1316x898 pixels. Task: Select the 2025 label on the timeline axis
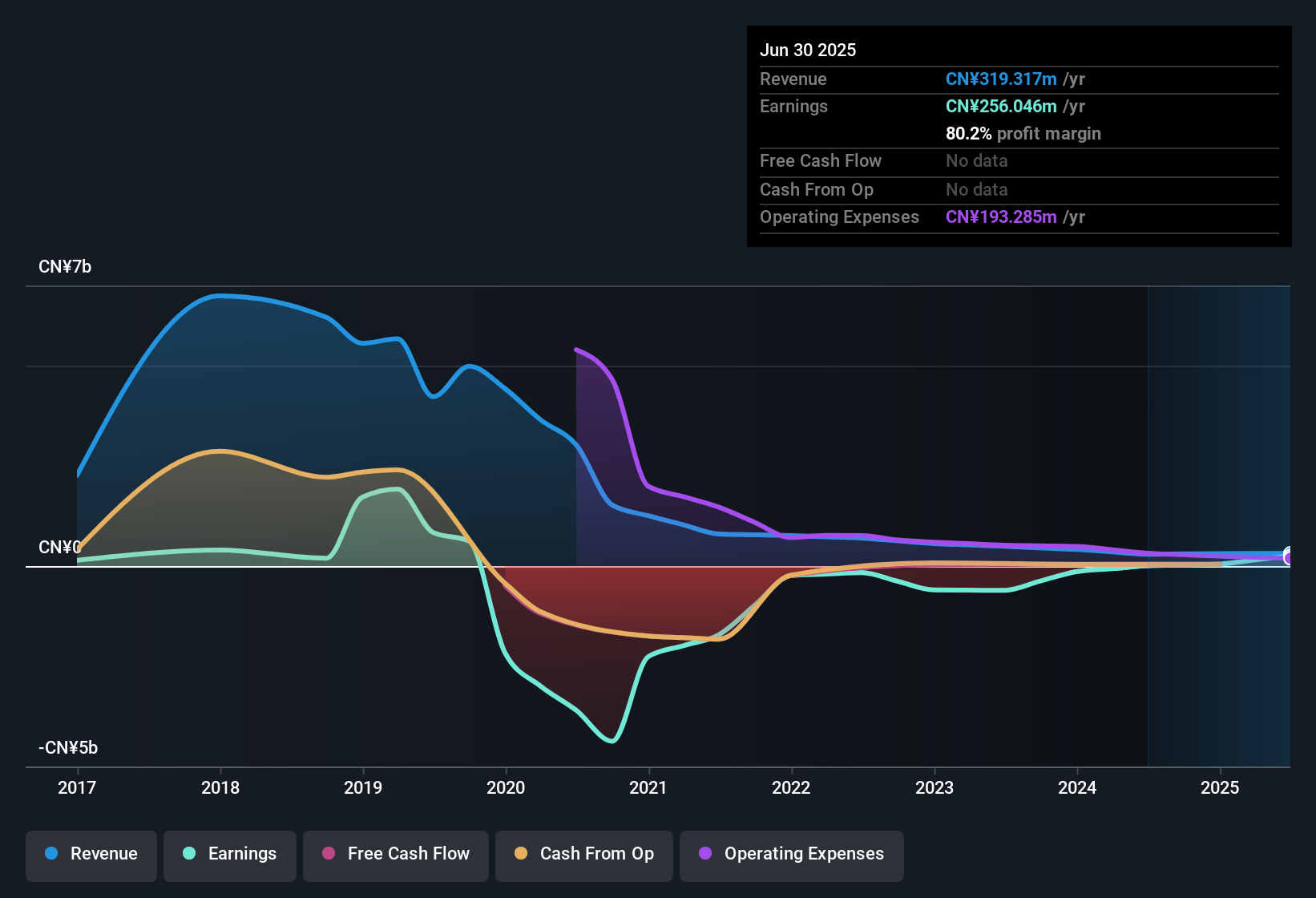click(x=1220, y=788)
